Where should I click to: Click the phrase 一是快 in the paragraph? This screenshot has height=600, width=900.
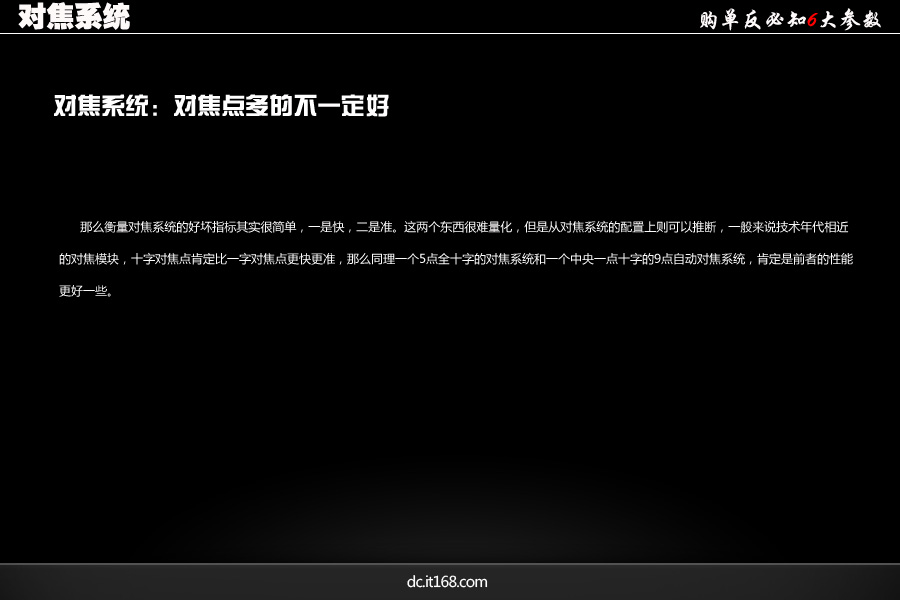click(x=326, y=227)
